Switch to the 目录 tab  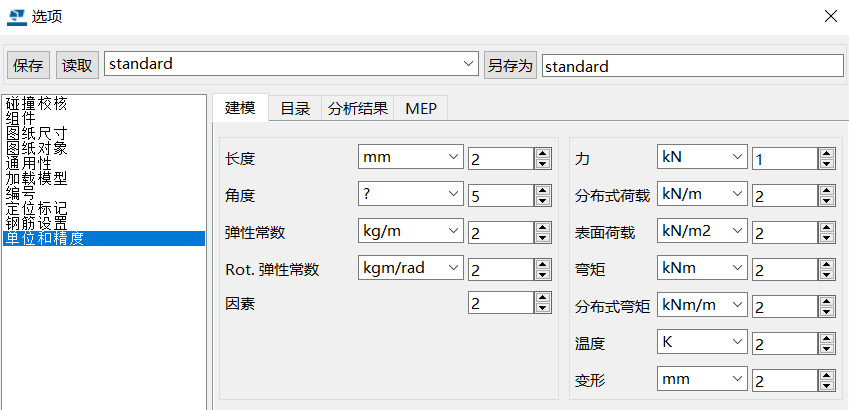[x=295, y=109]
